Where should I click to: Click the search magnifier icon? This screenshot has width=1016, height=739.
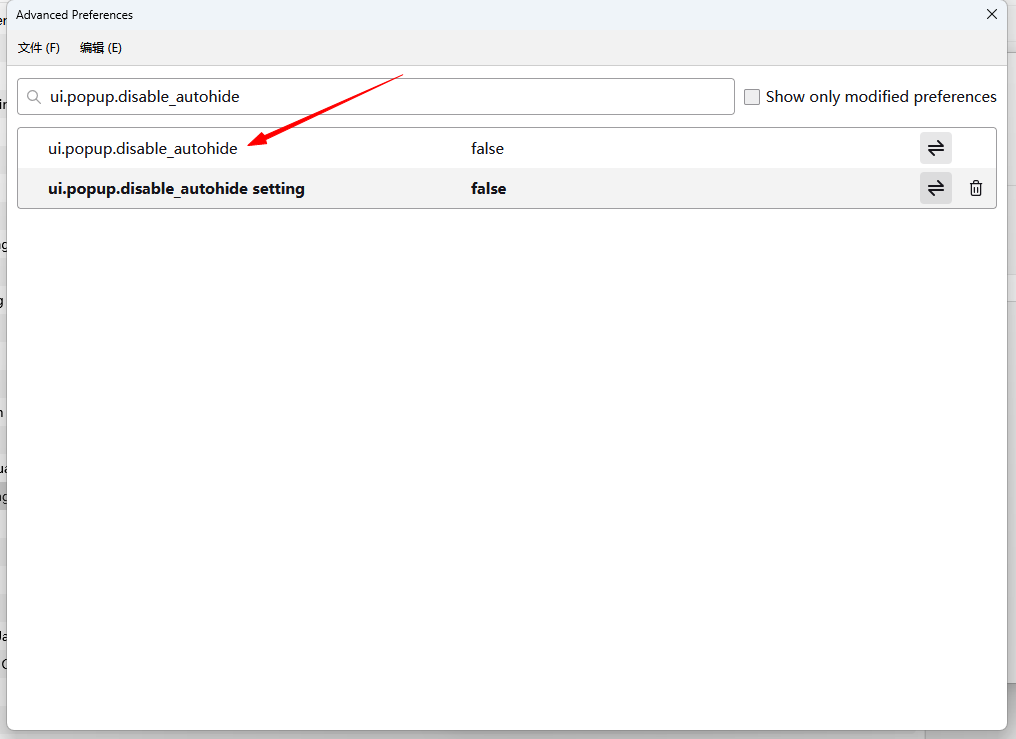point(34,97)
